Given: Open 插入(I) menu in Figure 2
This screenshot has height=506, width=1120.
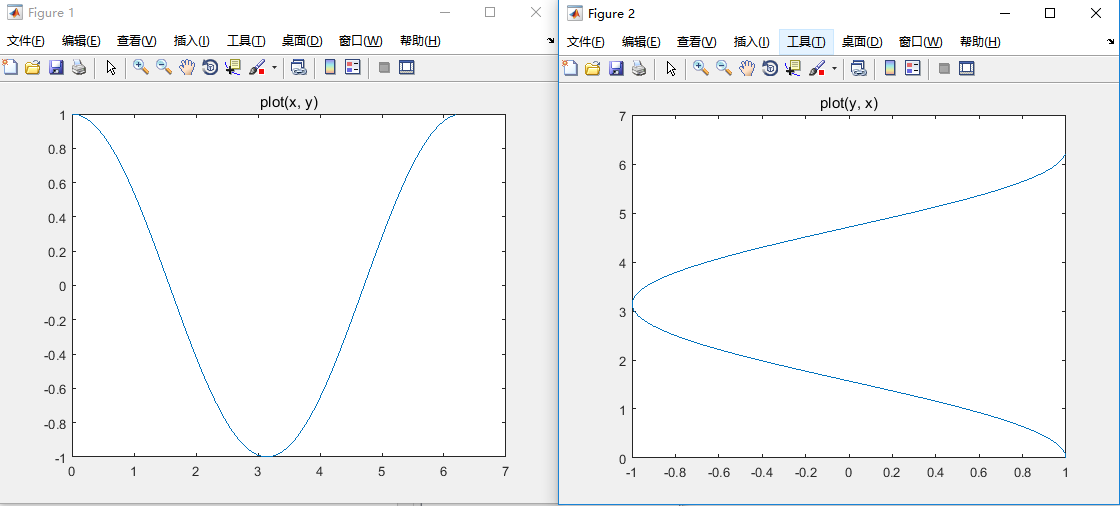Looking at the screenshot, I should (x=751, y=42).
